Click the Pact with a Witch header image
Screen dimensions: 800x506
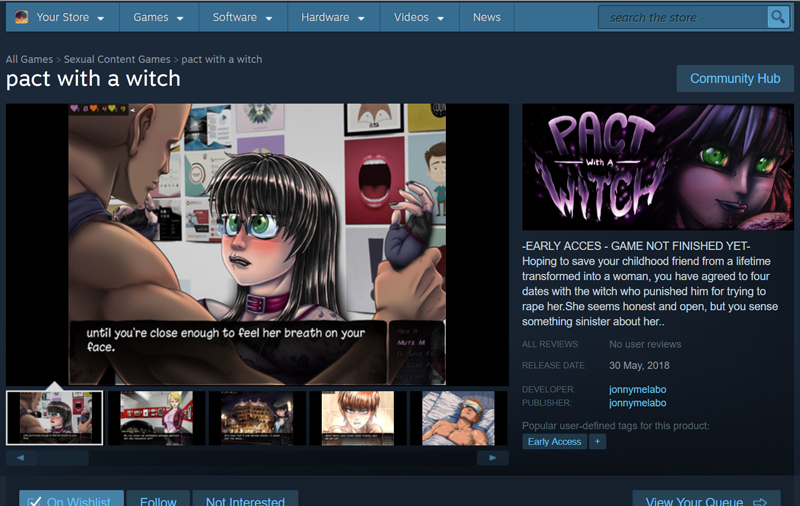pyautogui.click(x=658, y=167)
